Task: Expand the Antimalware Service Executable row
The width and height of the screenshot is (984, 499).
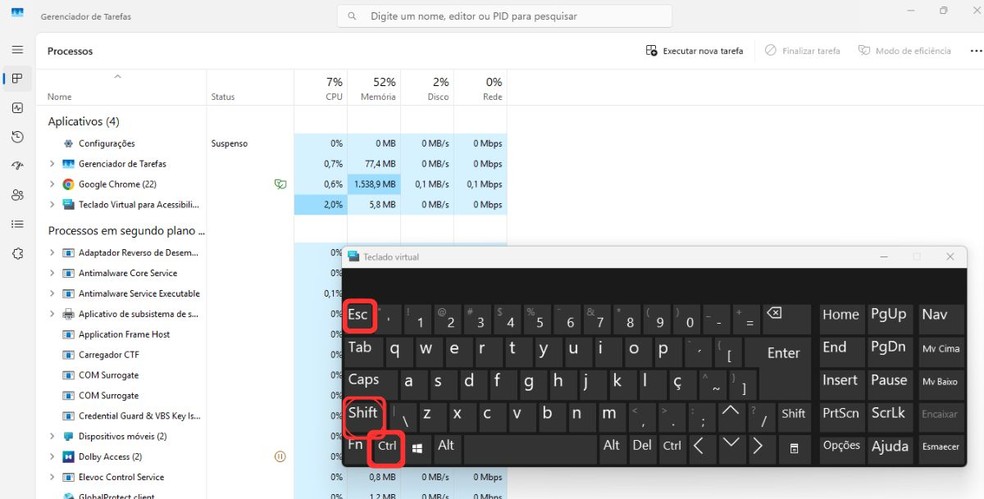Action: pyautogui.click(x=52, y=294)
